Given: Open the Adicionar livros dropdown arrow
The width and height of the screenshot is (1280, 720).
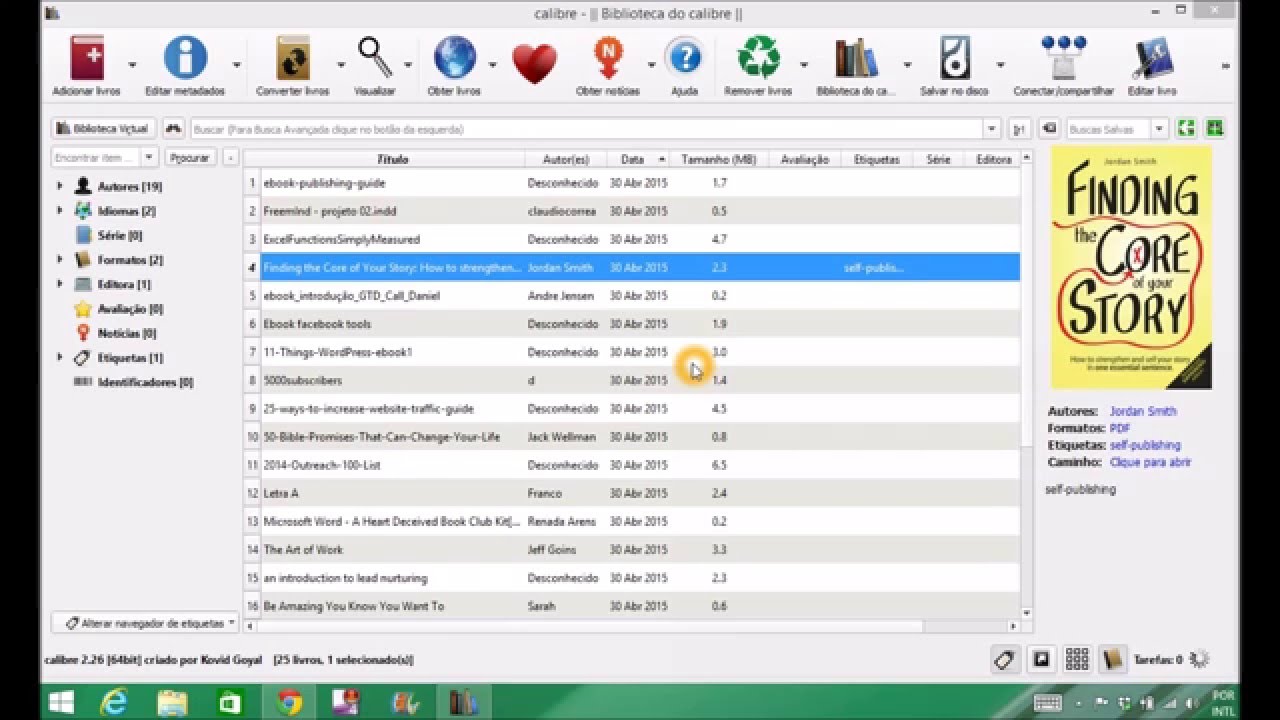Looking at the screenshot, I should click(132, 65).
